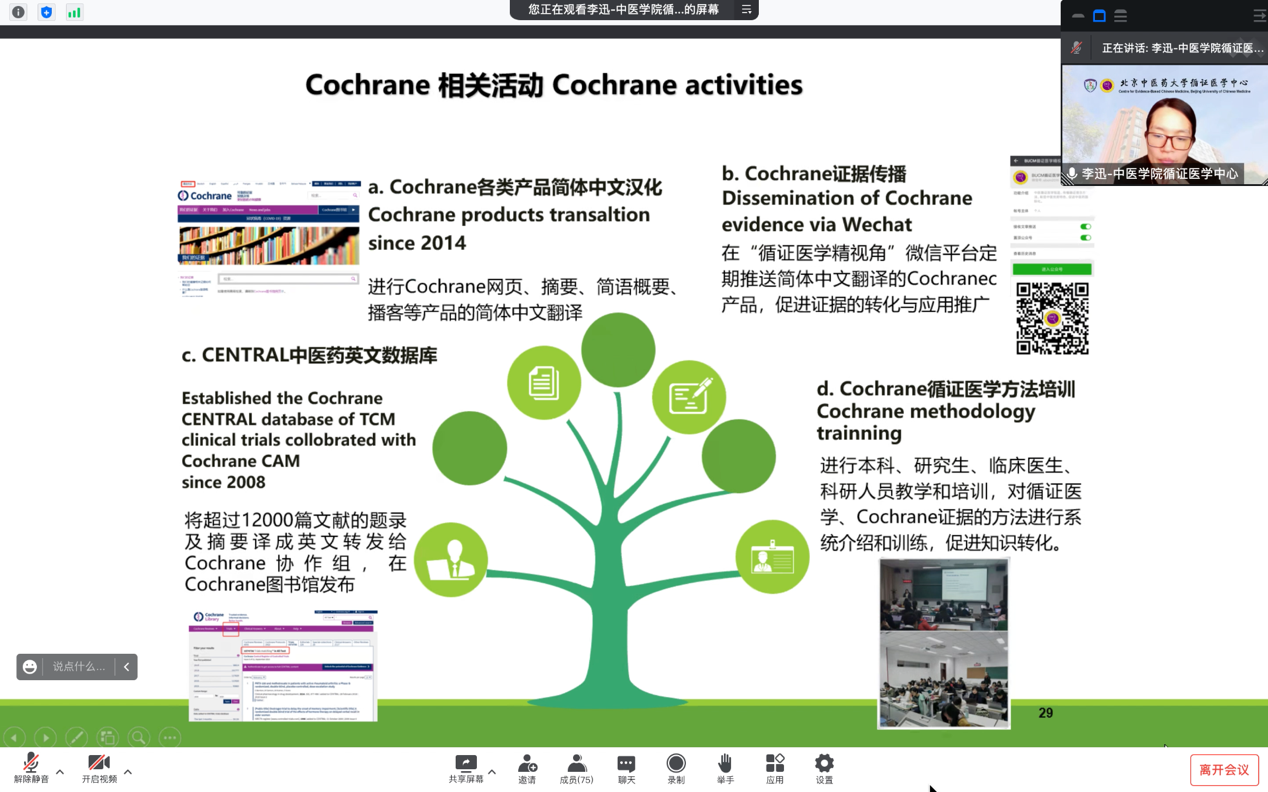The height and width of the screenshot is (792, 1268).
Task: Click the red 离开会议 leave meeting button
Action: 1224,770
